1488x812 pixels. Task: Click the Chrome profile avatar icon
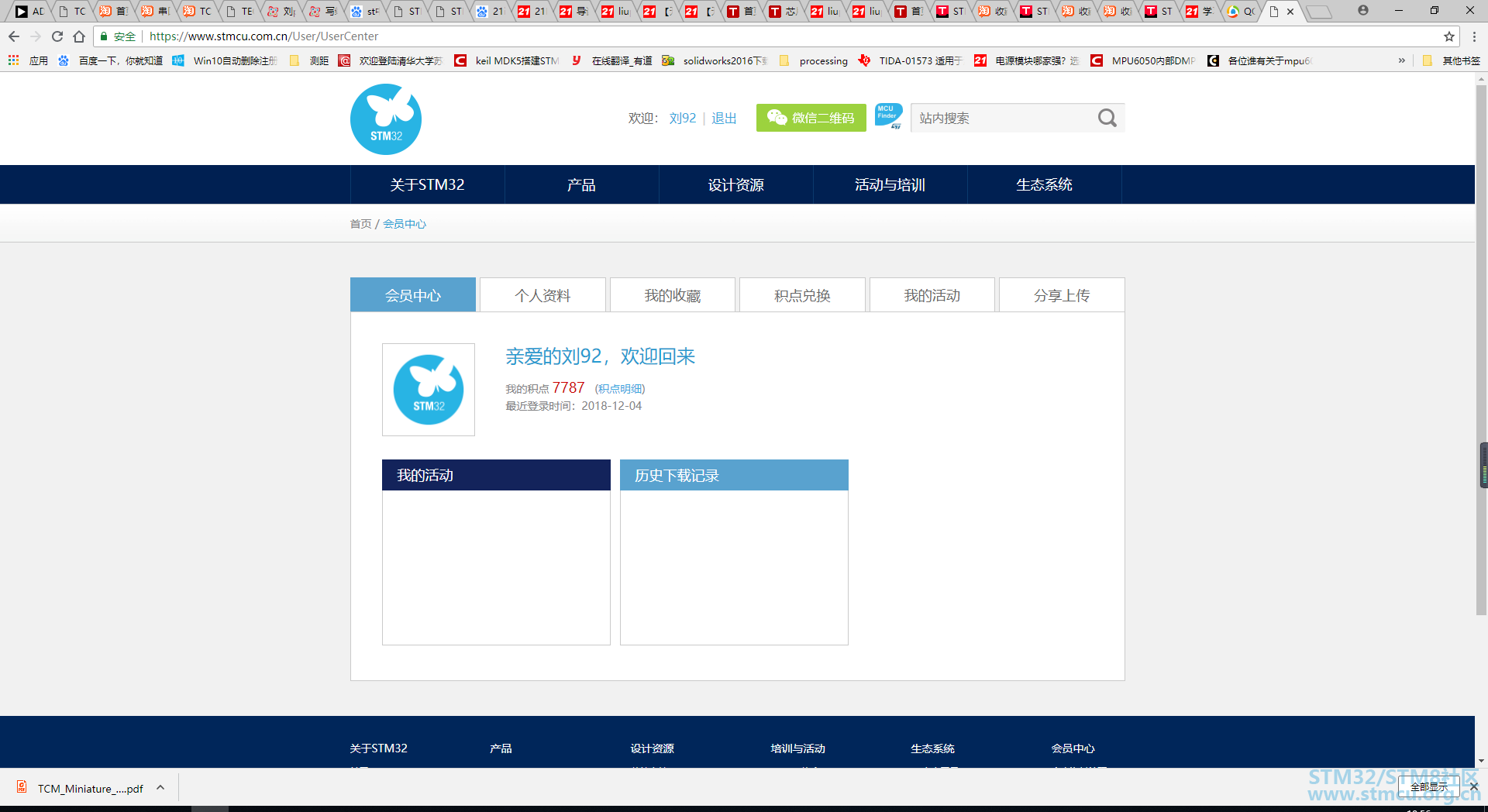point(1362,11)
